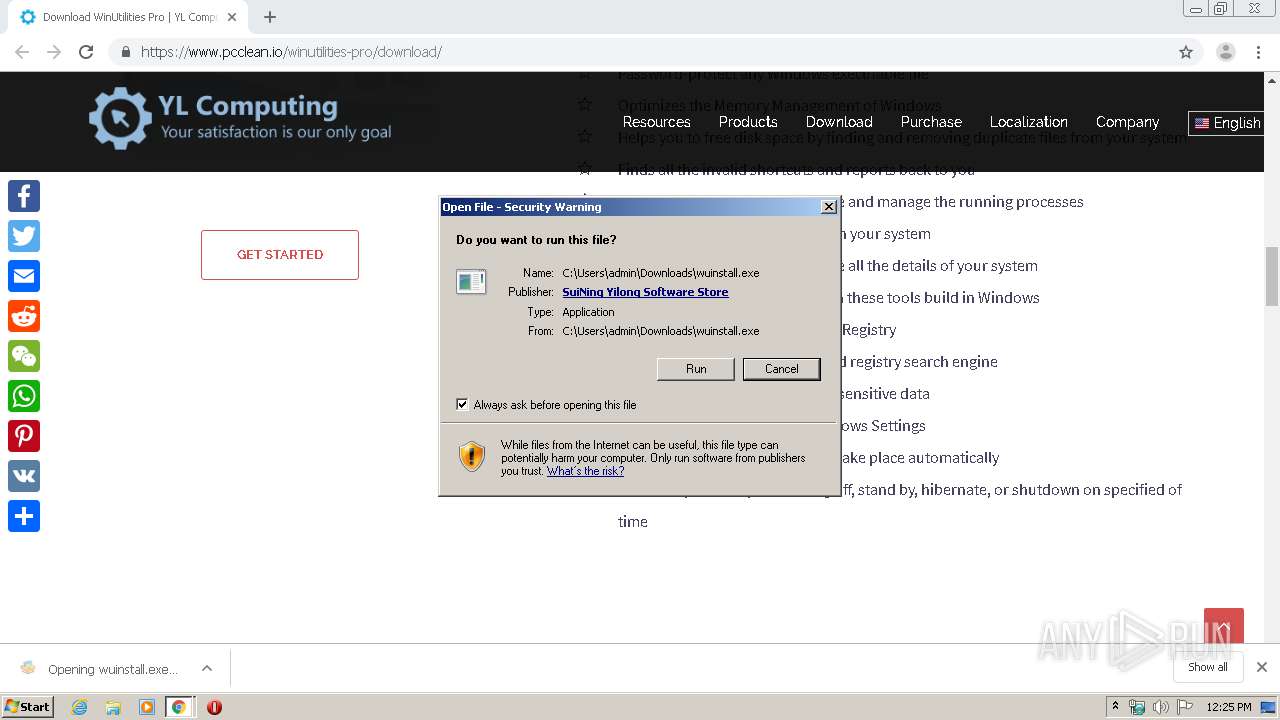The height and width of the screenshot is (720, 1280).
Task: Show hidden tray icons arrow
Action: [1115, 707]
